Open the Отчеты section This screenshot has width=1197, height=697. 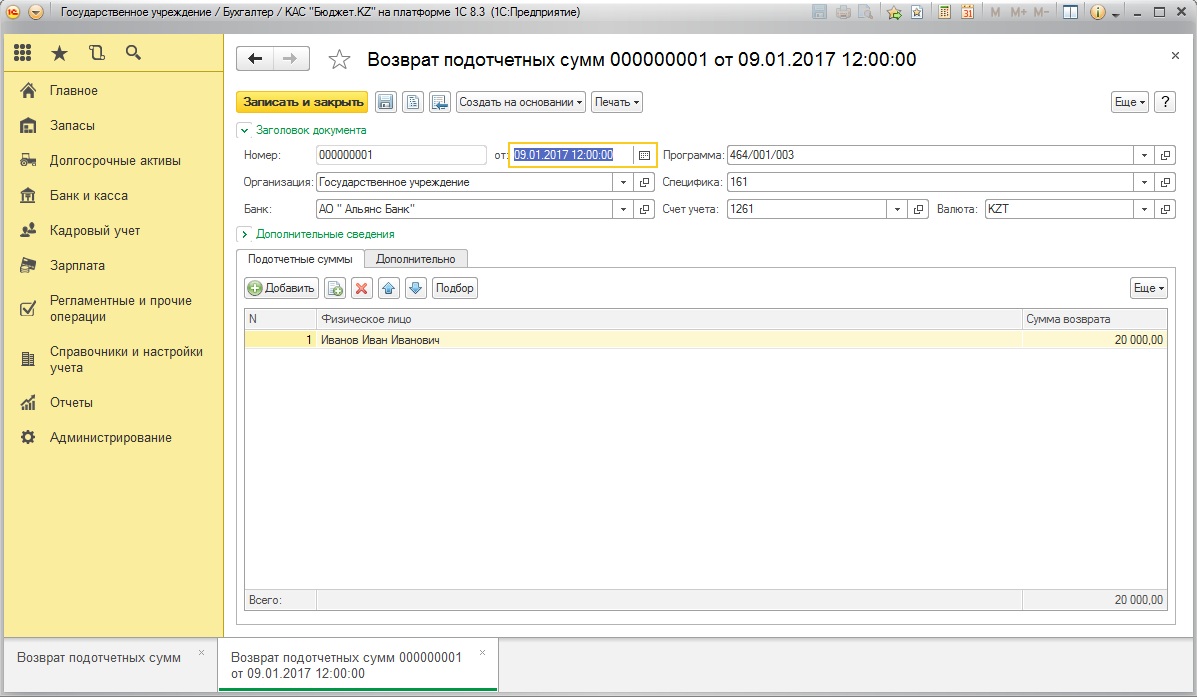[115, 403]
